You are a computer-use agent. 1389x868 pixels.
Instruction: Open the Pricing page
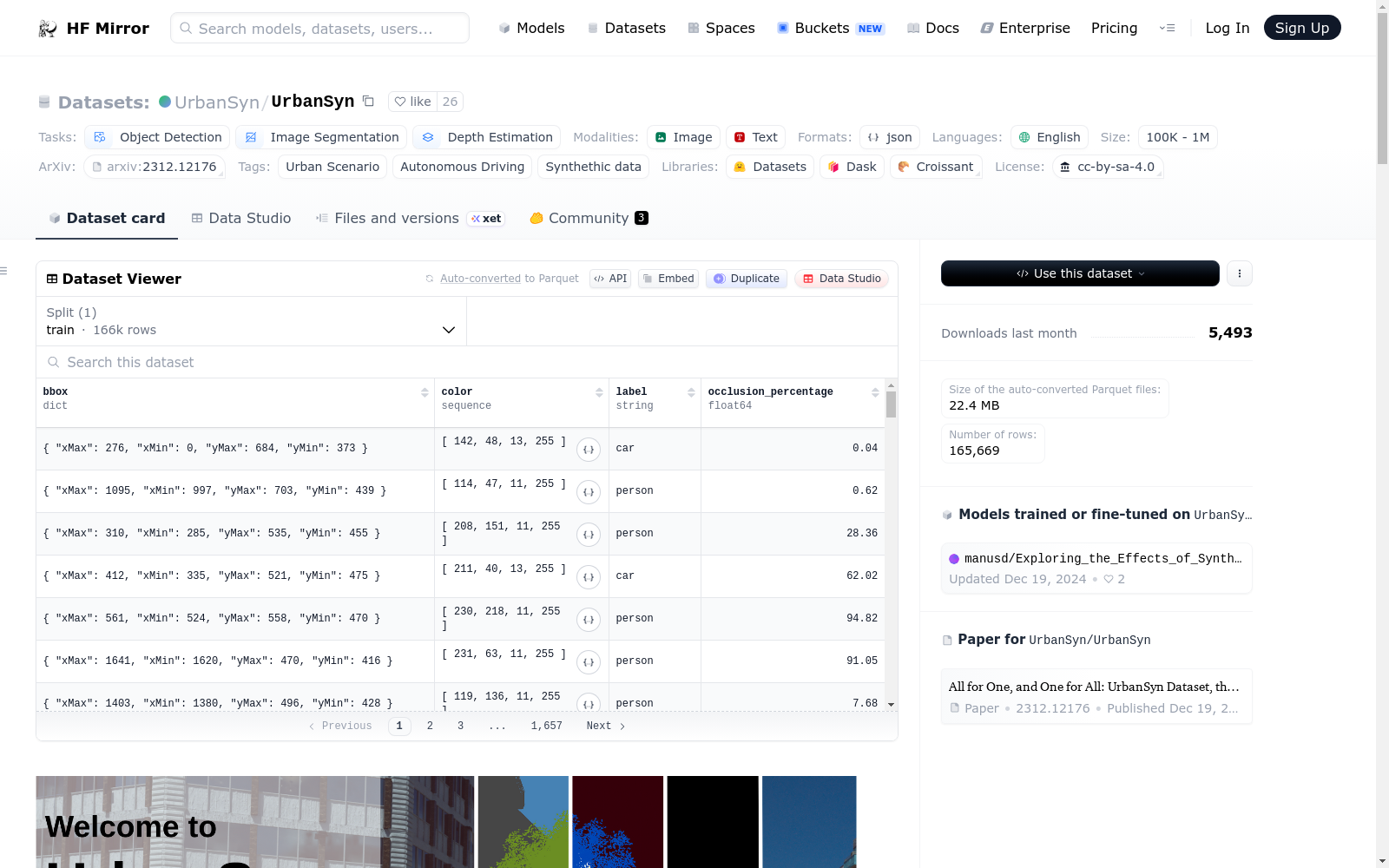click(x=1114, y=28)
